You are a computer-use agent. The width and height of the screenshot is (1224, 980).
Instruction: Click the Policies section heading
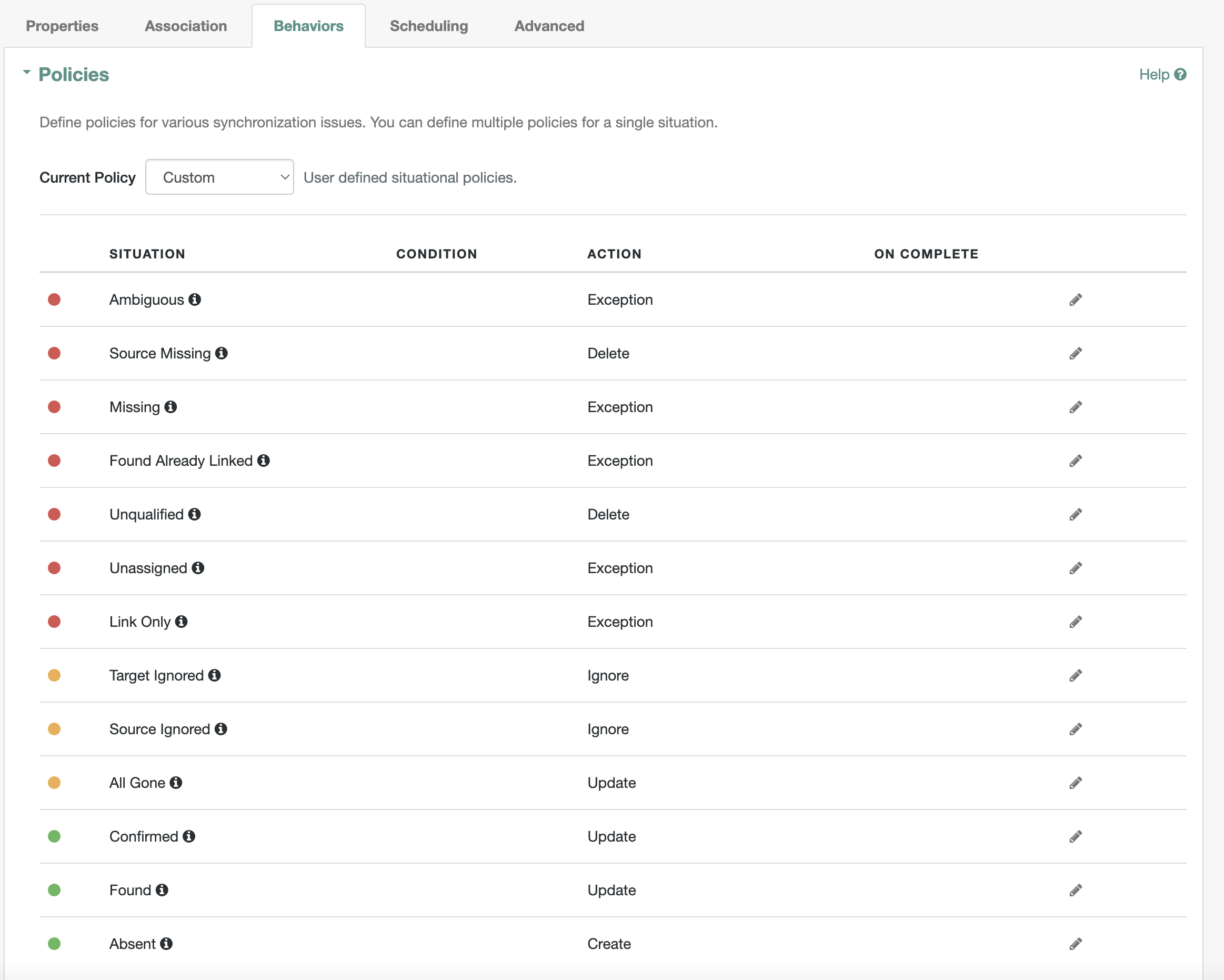[73, 74]
